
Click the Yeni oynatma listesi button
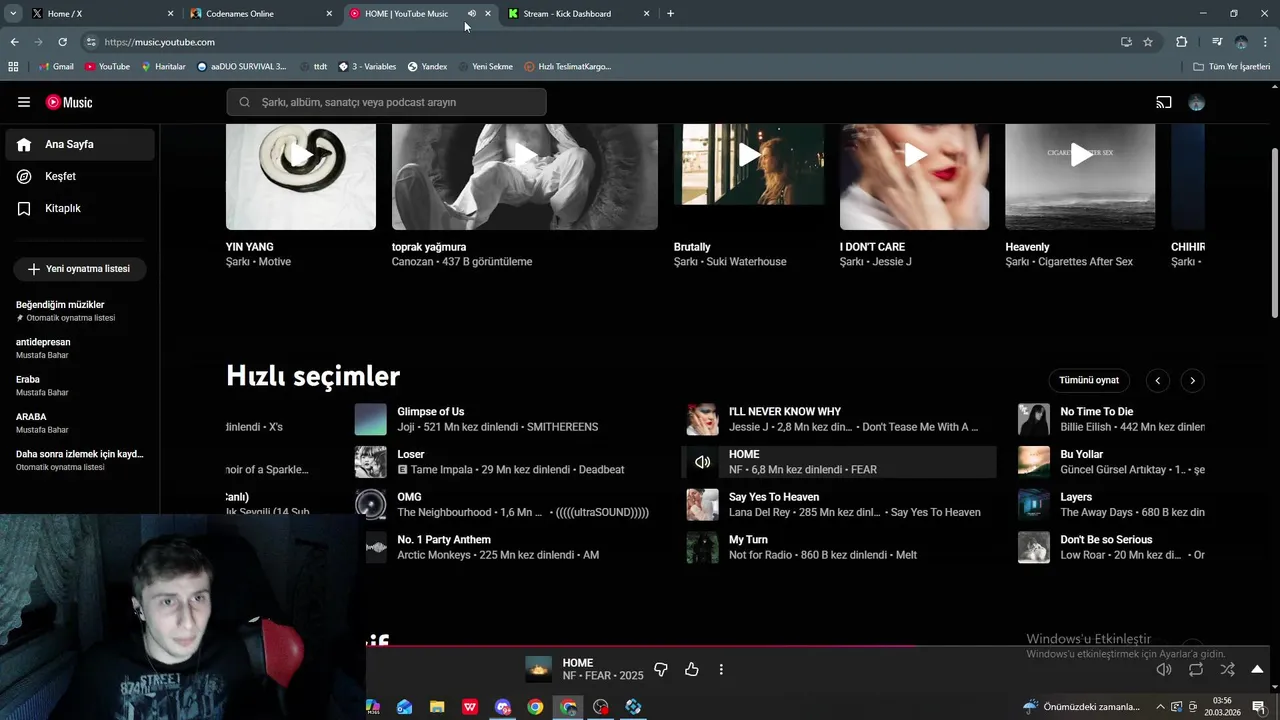80,269
